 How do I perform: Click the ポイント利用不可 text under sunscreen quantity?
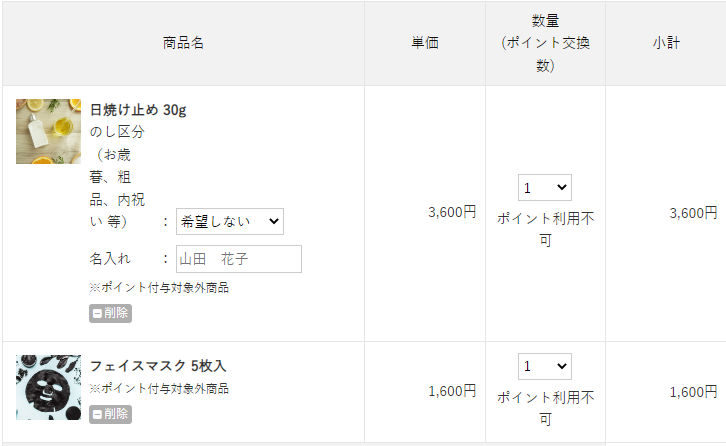pyautogui.click(x=545, y=229)
